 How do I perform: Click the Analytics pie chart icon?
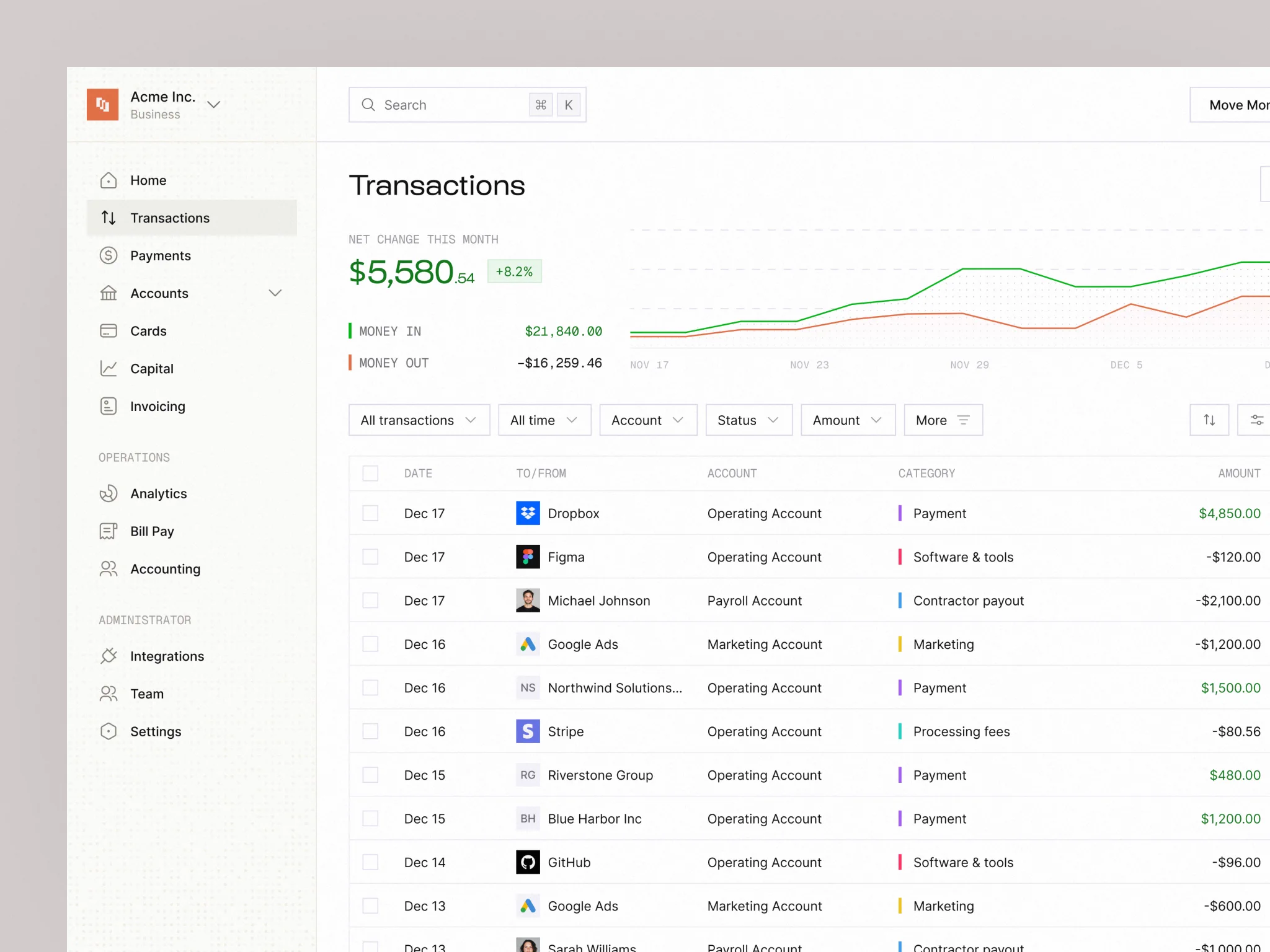point(109,493)
